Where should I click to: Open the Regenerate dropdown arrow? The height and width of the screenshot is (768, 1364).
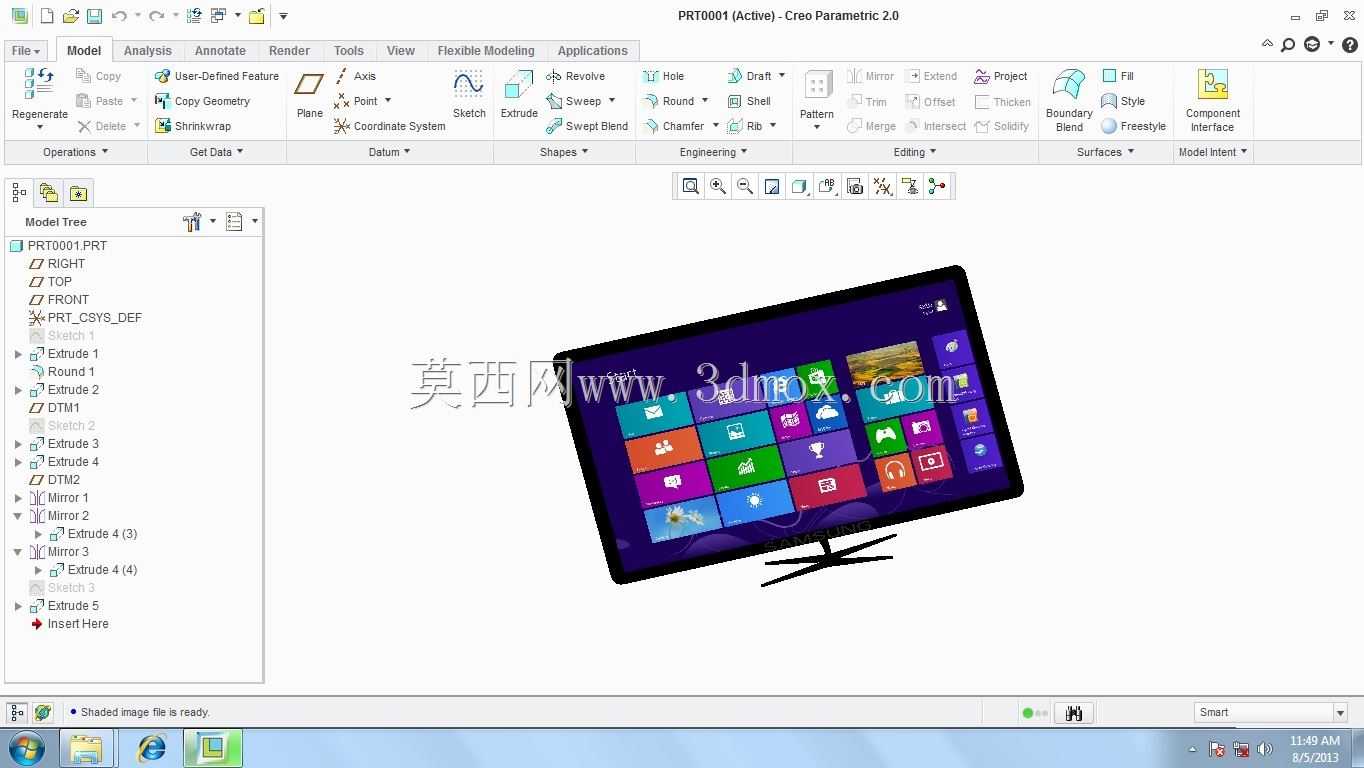[40, 128]
